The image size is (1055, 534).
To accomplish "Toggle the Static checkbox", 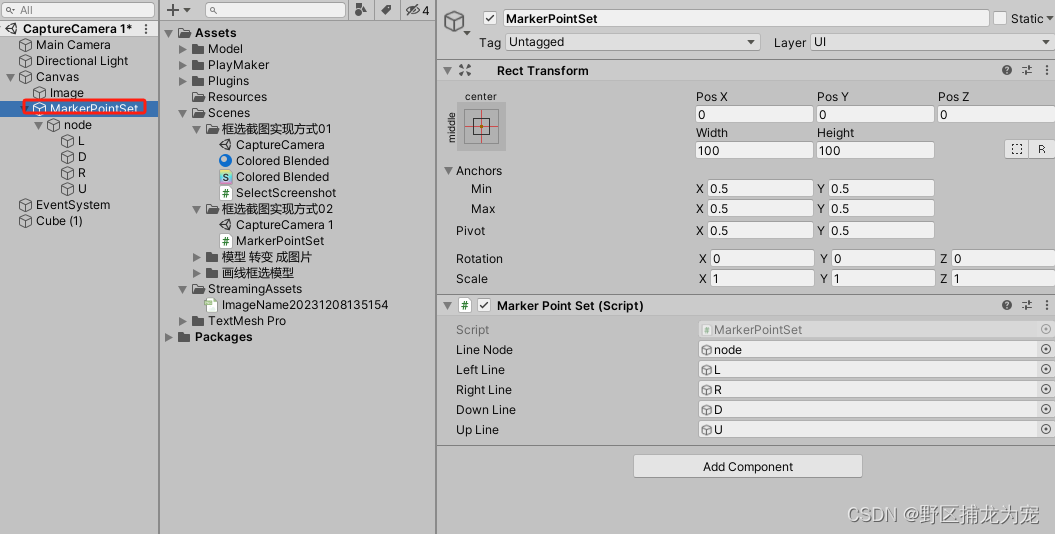I will [x=1000, y=18].
